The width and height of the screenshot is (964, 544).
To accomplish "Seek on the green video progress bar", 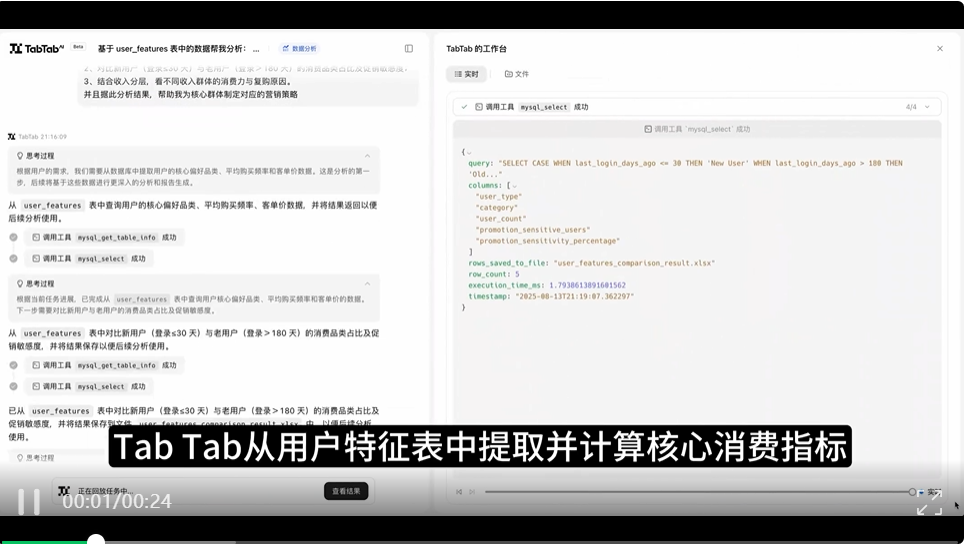I will 48,542.
